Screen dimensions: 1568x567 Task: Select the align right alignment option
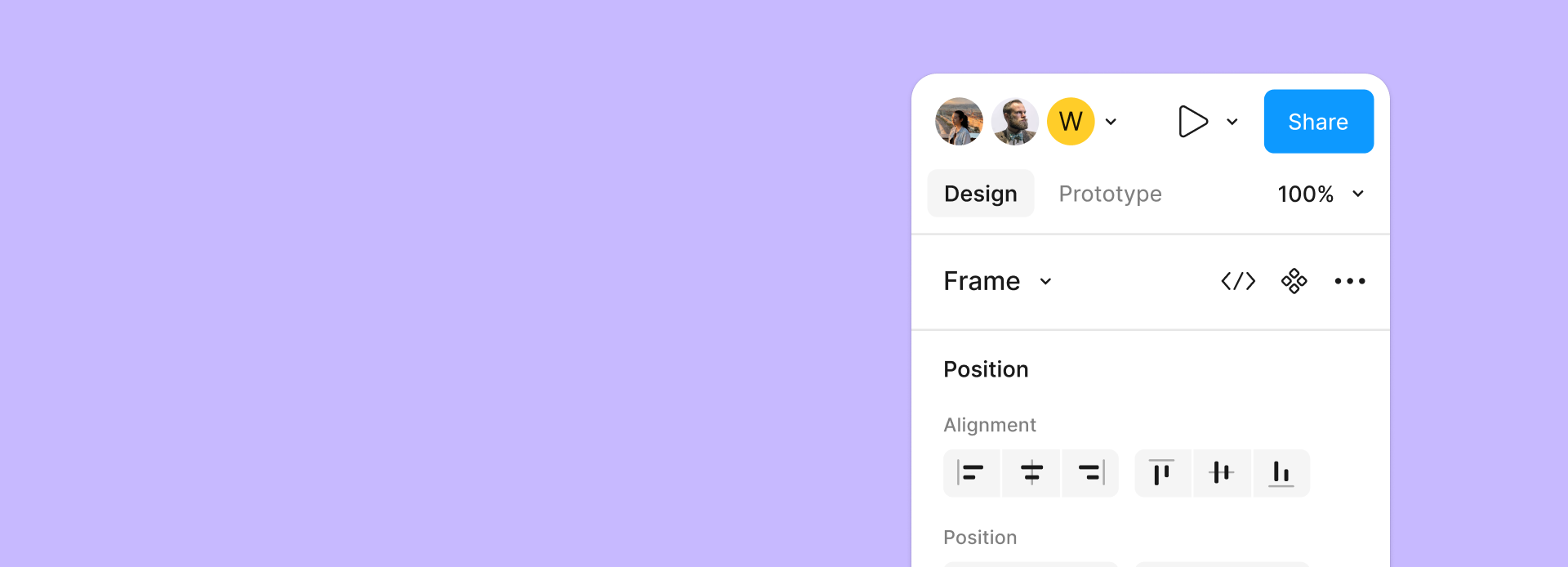[x=1090, y=472]
